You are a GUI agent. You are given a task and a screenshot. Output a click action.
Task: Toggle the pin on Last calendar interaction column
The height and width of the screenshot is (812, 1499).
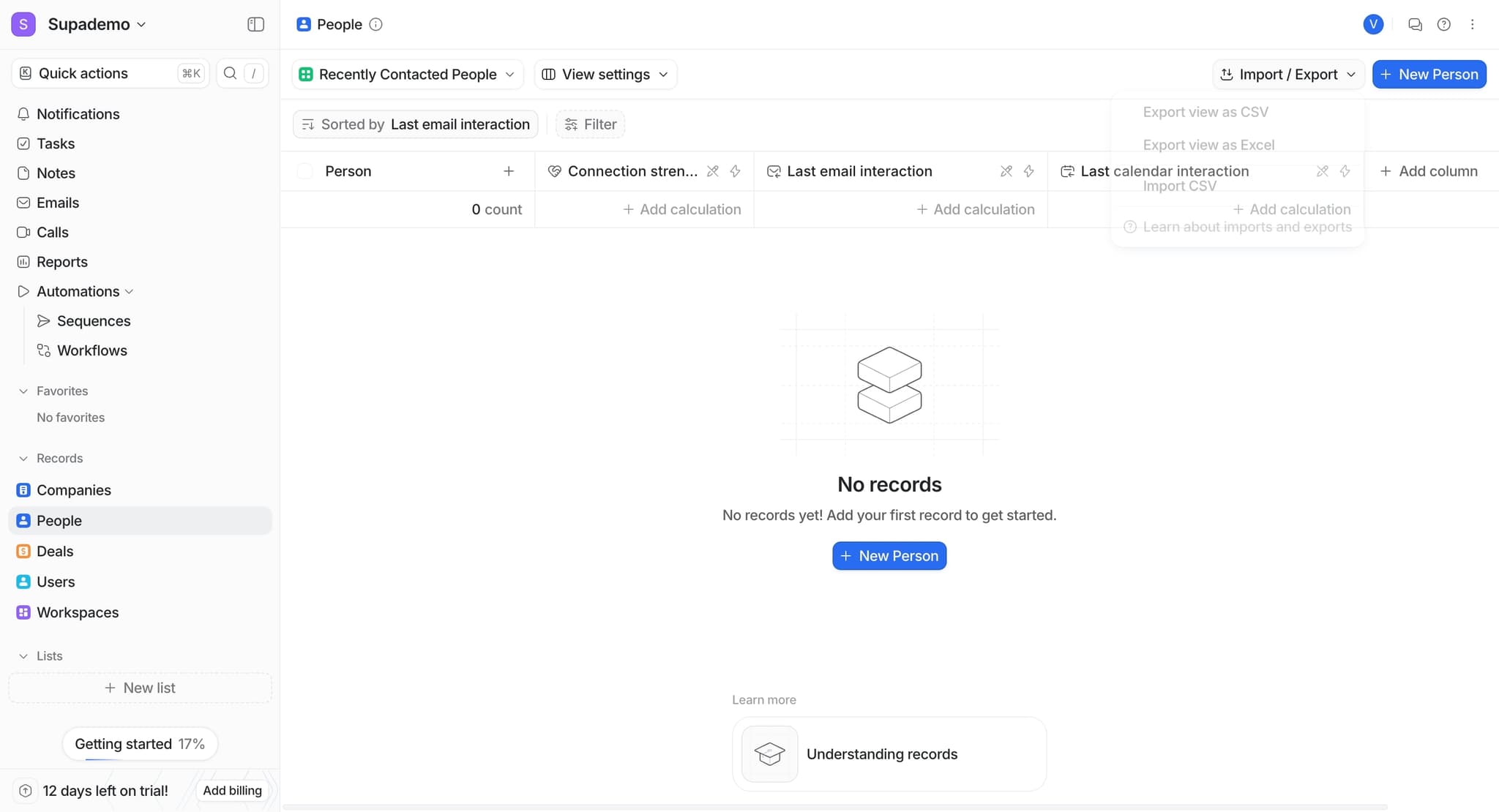[x=1322, y=170]
